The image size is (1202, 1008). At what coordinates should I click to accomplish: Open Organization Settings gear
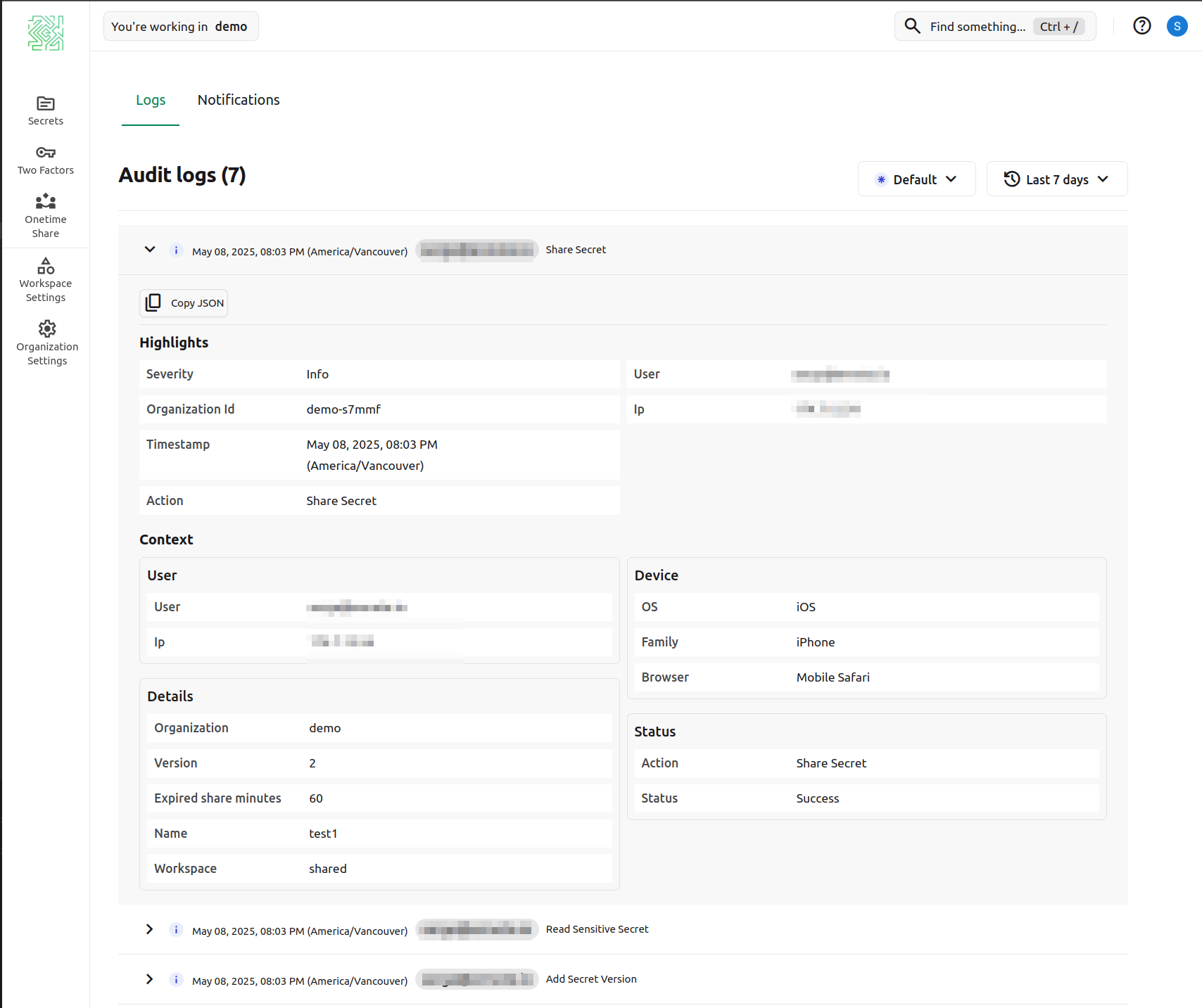(47, 328)
